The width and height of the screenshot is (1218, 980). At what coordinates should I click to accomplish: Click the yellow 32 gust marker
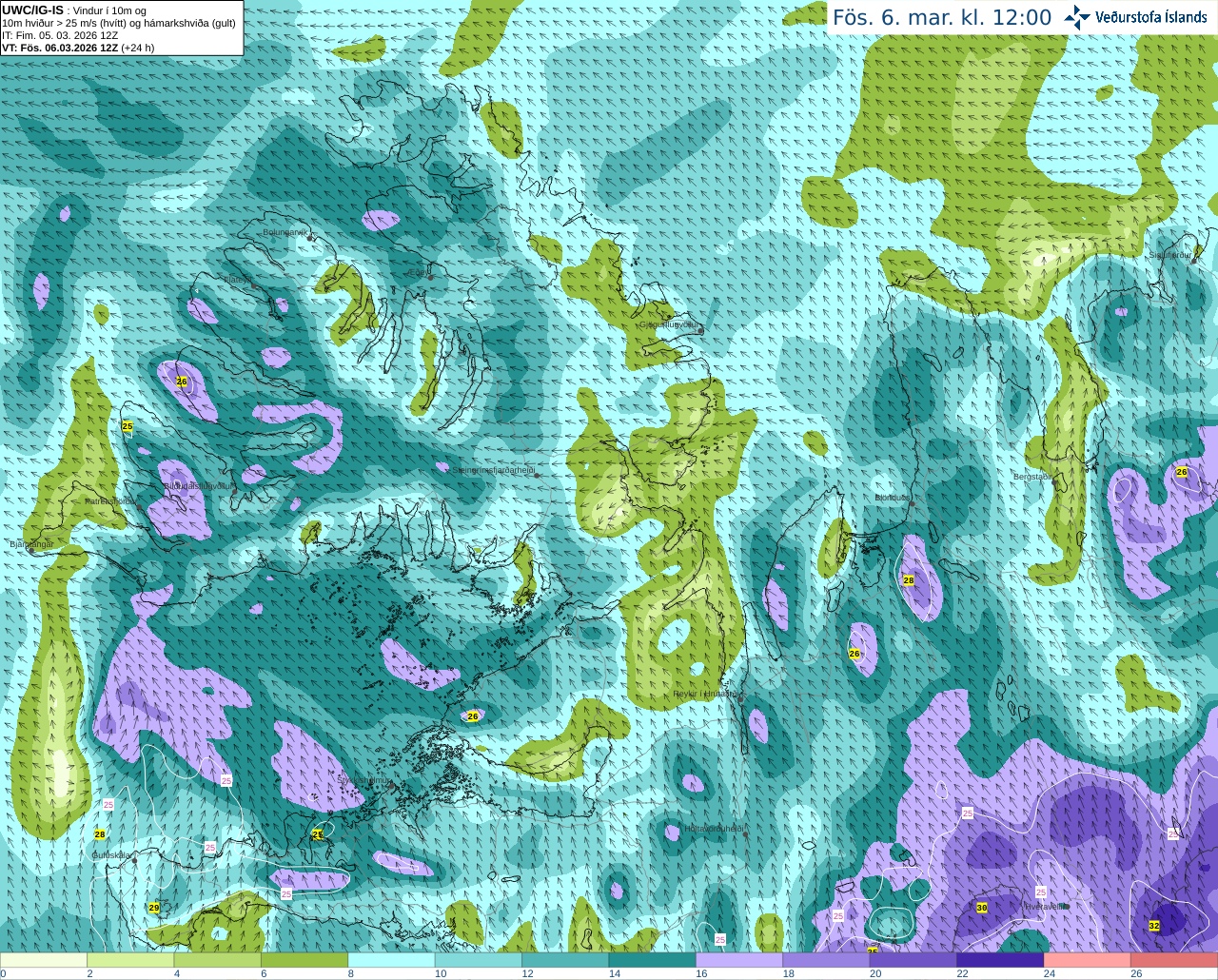(1154, 926)
